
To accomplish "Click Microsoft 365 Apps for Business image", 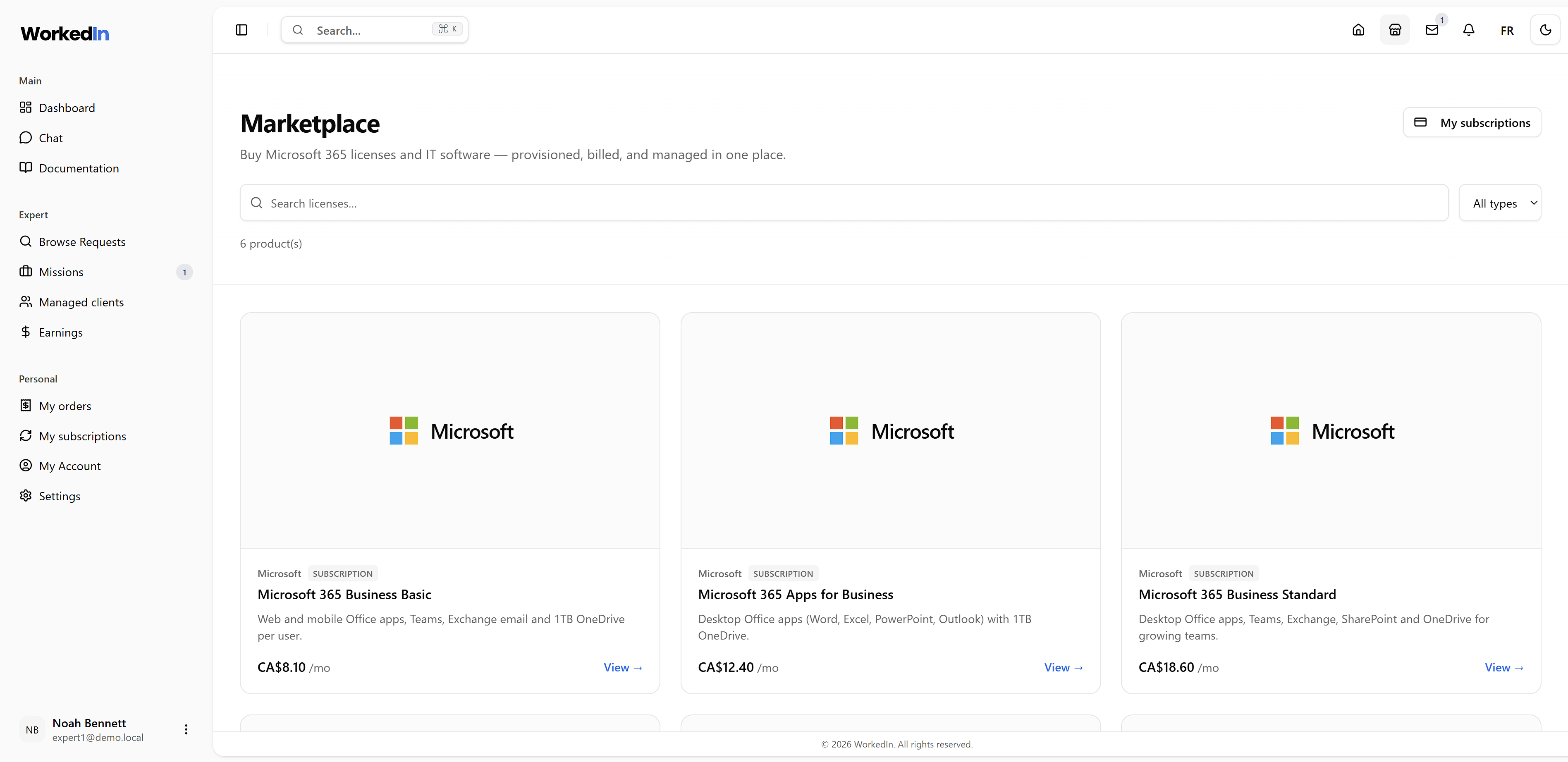I will click(x=891, y=431).
